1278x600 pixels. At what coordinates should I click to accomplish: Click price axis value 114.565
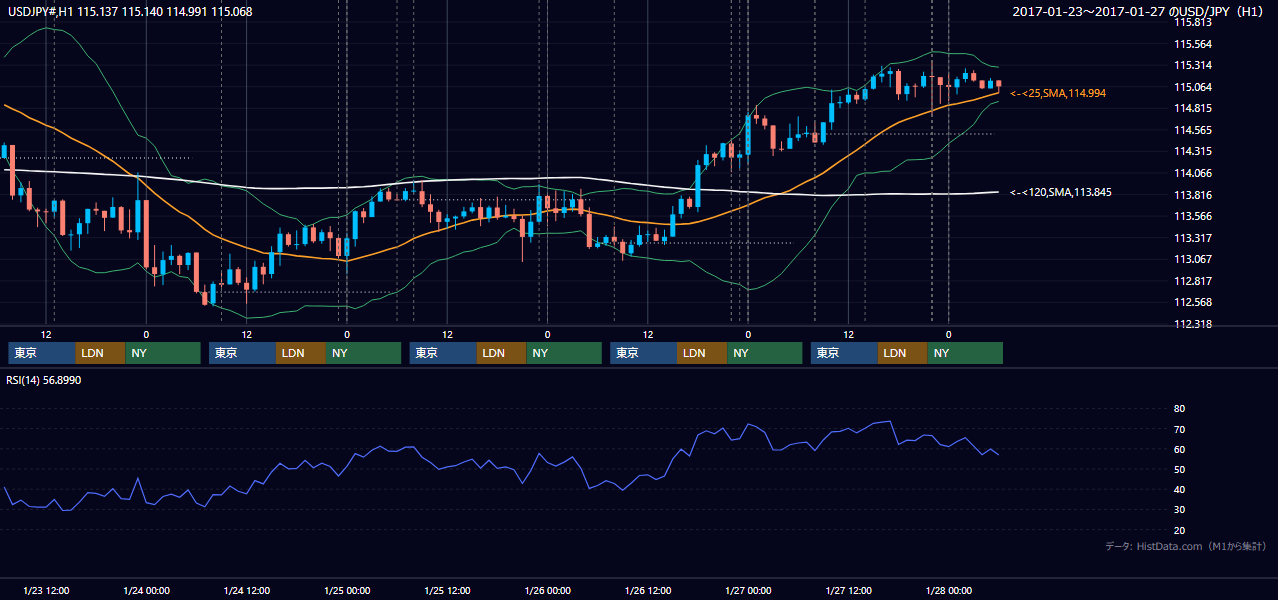pos(1192,130)
